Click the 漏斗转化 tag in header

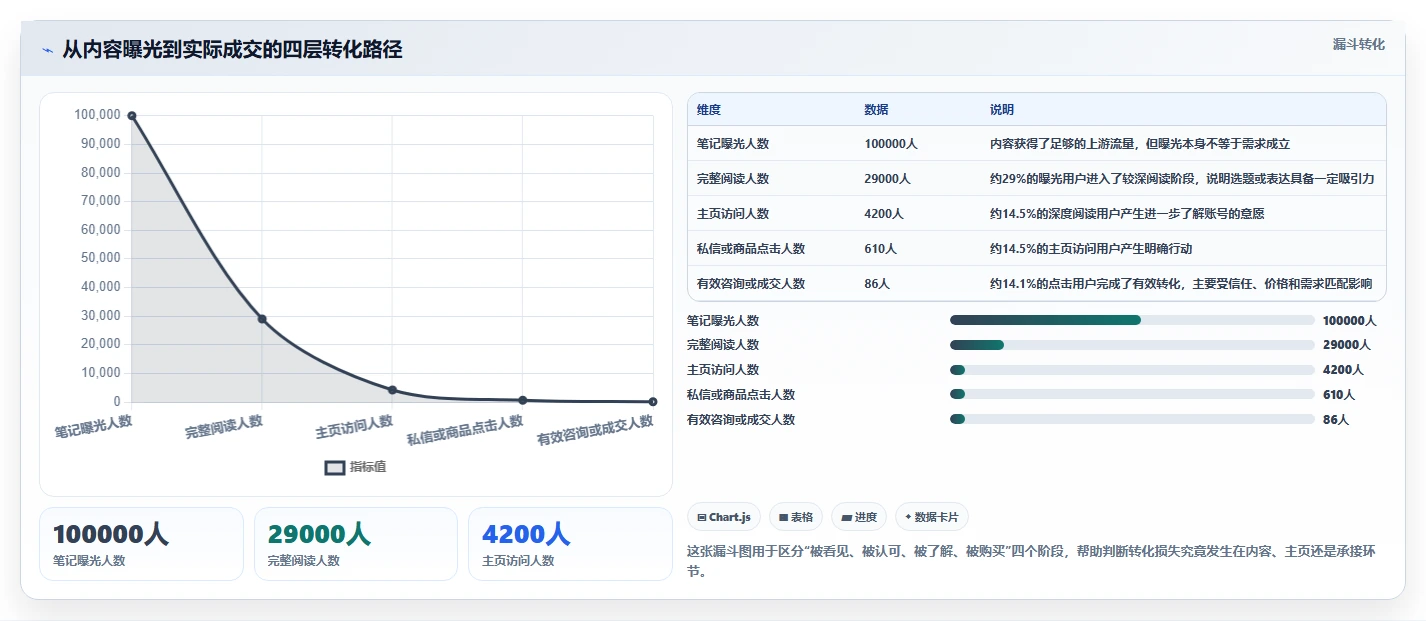1358,44
